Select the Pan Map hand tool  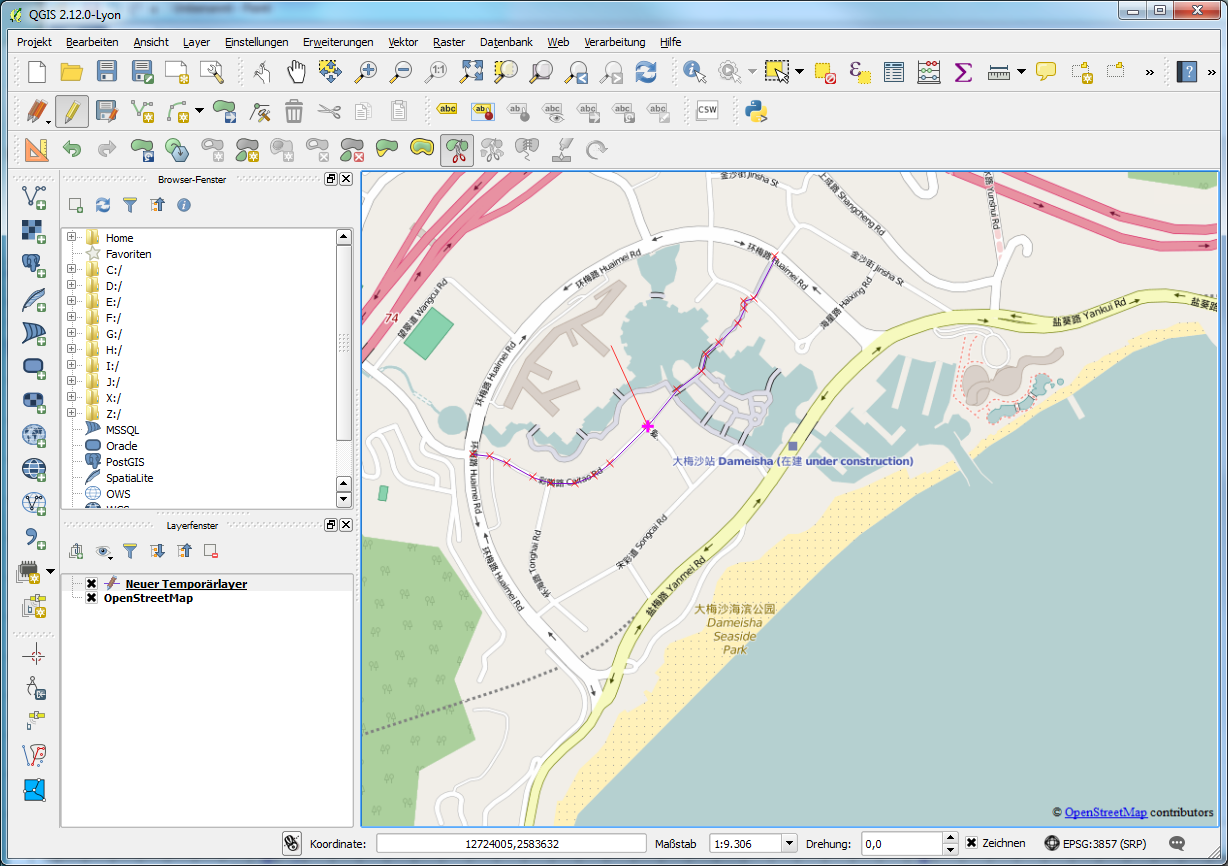click(297, 71)
